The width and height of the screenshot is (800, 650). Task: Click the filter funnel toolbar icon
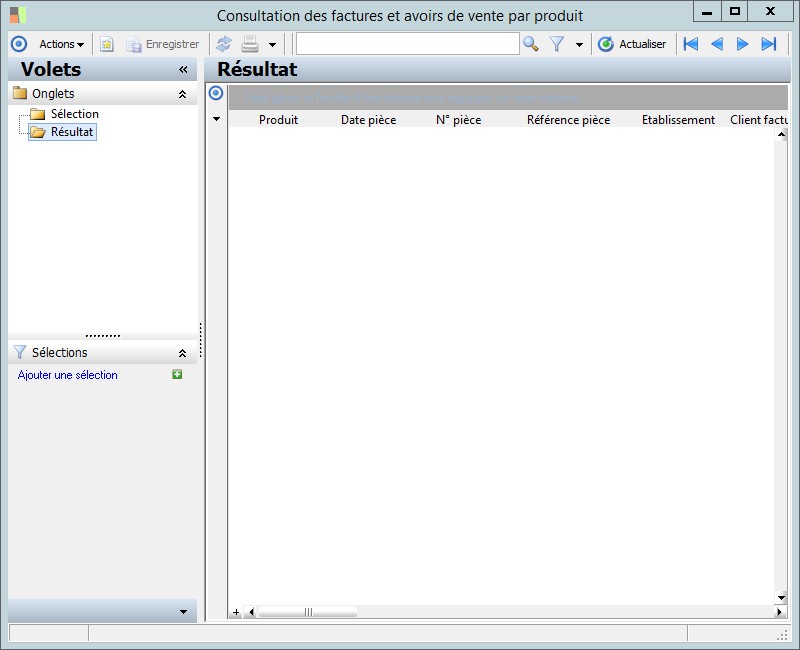(x=557, y=44)
